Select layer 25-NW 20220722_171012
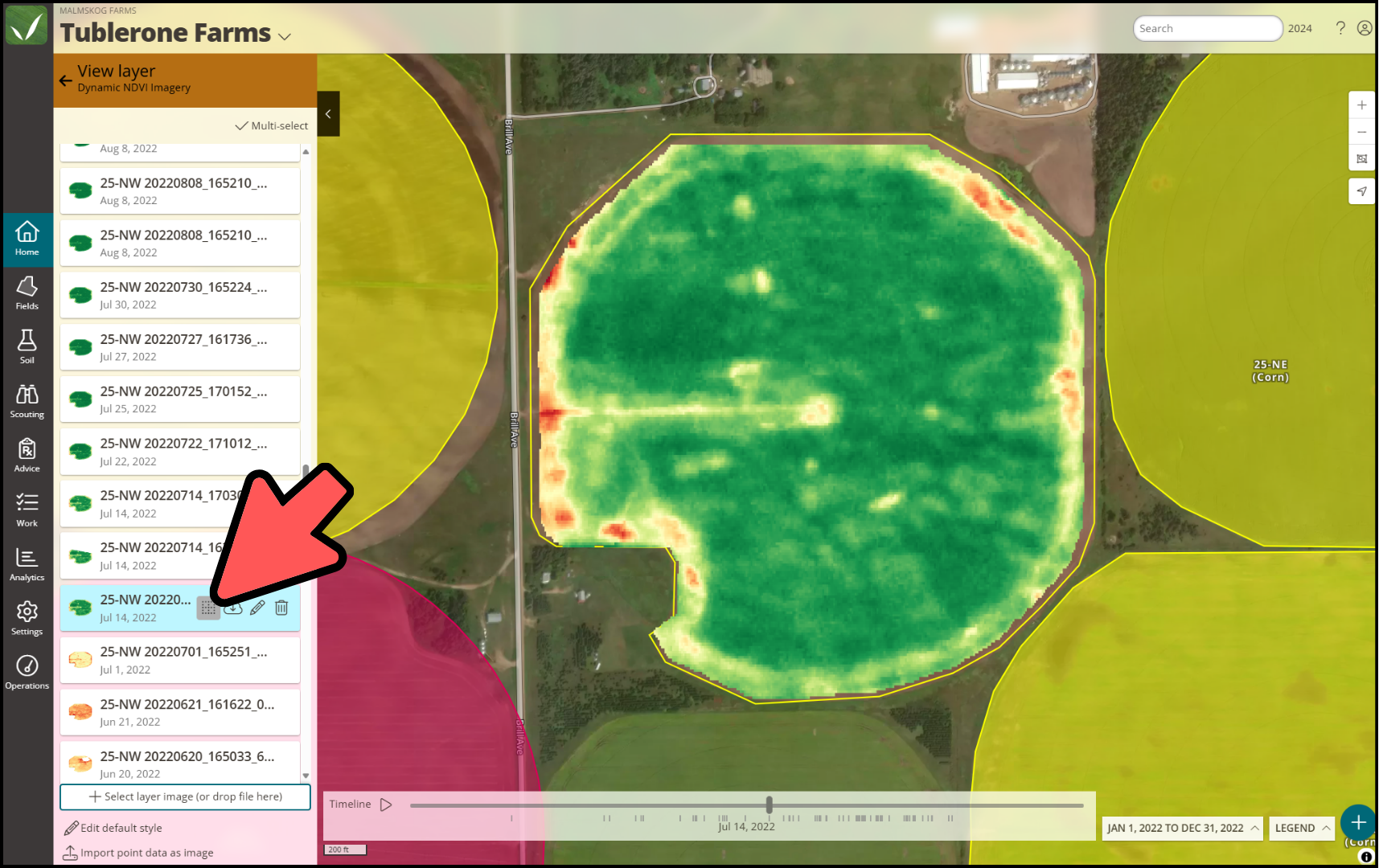Viewport: 1379px width, 868px height. (x=180, y=452)
